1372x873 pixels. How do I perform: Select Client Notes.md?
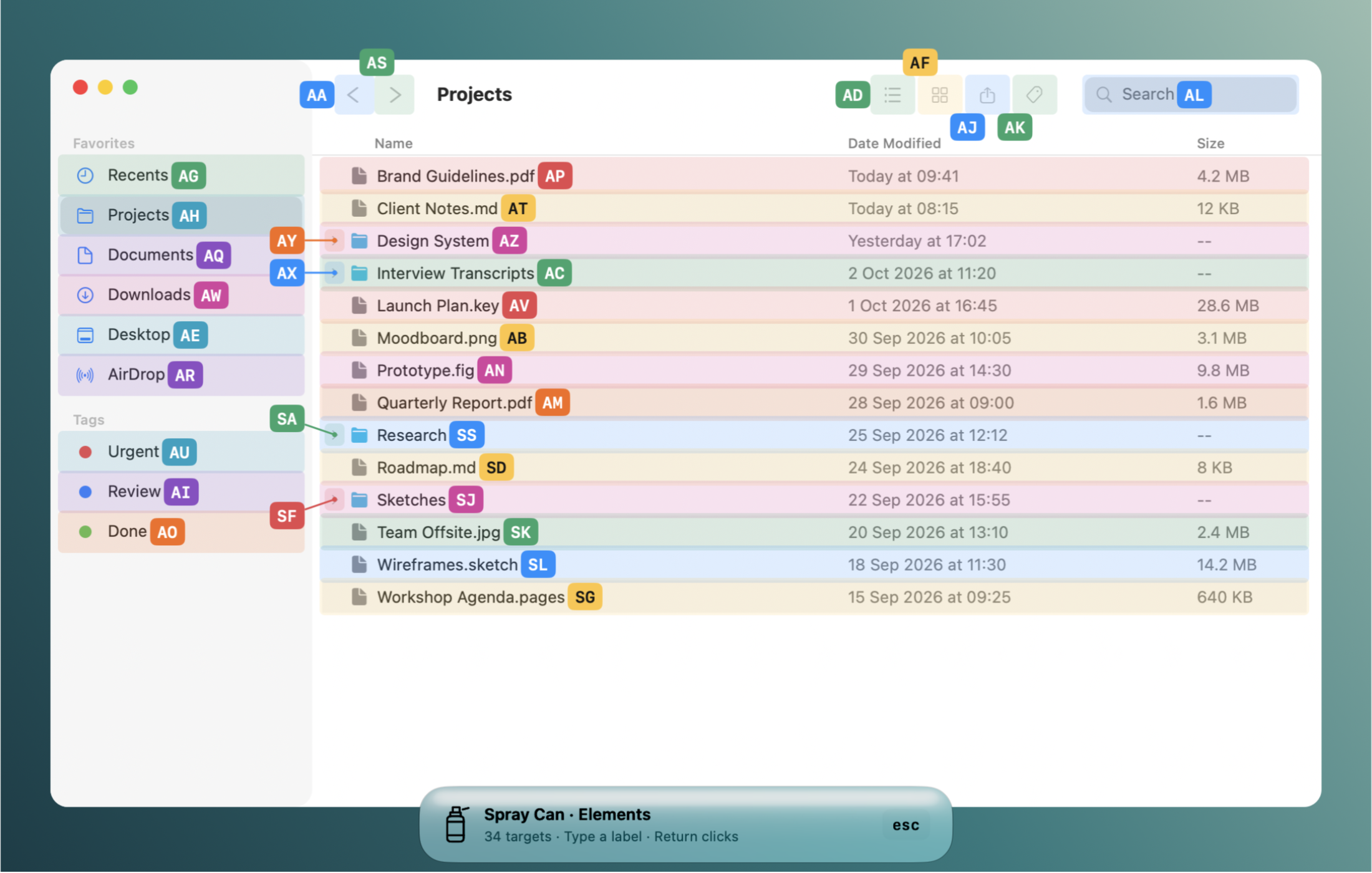point(814,208)
